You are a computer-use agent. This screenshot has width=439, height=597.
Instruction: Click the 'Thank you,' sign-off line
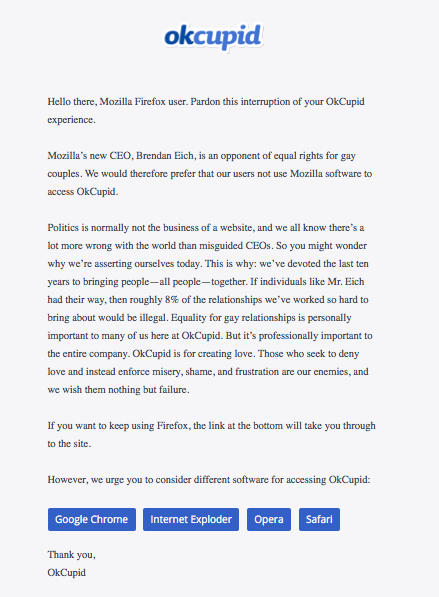point(71,555)
